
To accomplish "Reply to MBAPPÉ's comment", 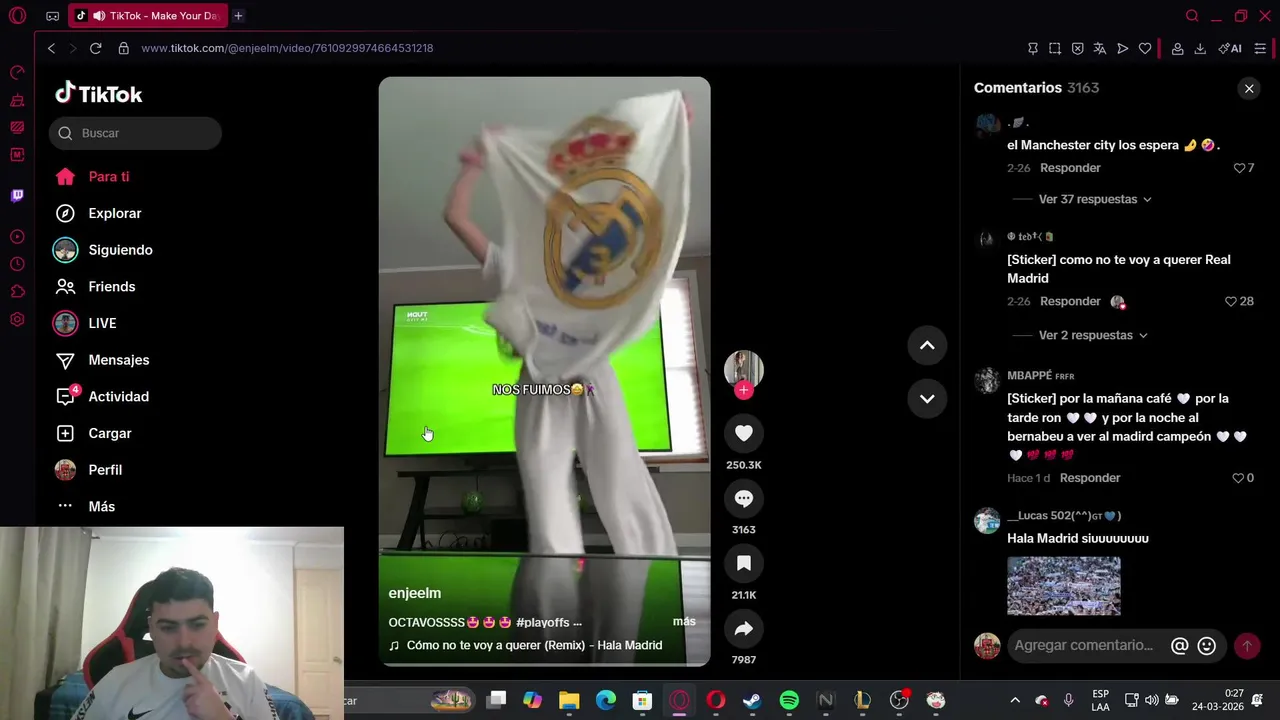I will 1090,478.
